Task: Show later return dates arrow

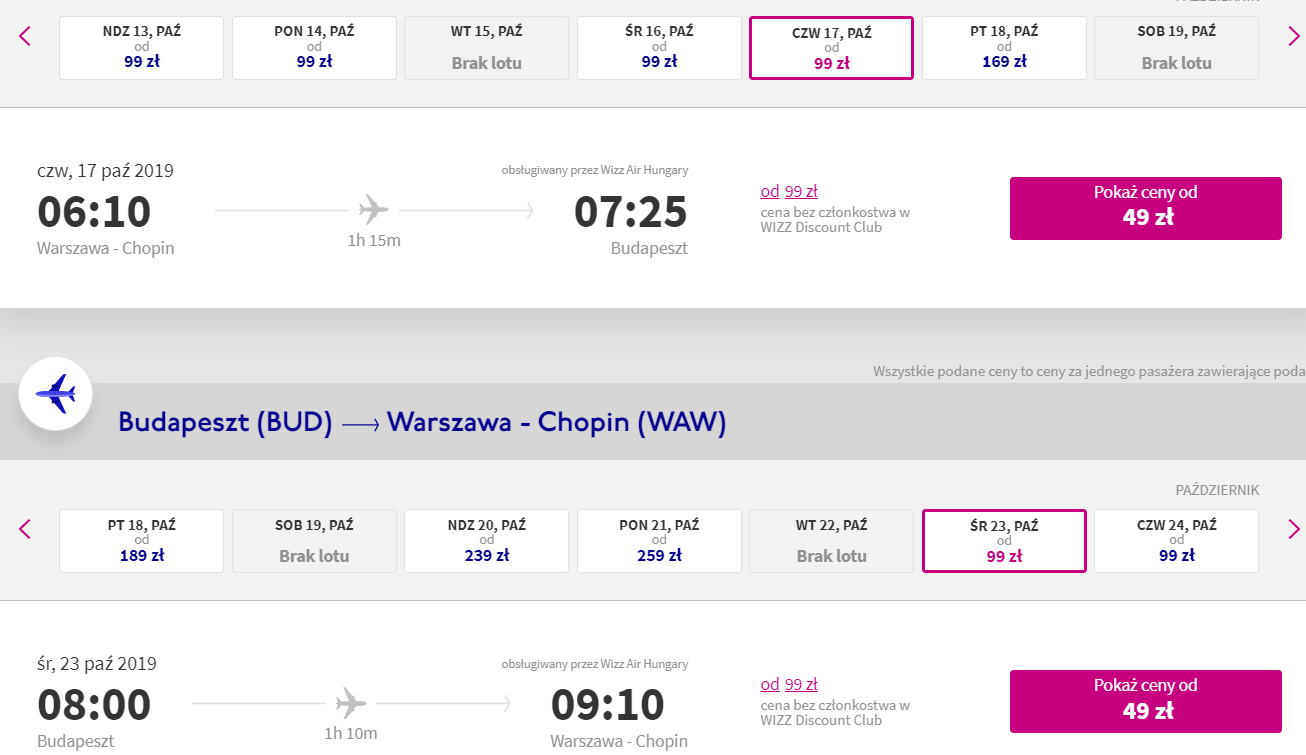Action: click(1294, 529)
